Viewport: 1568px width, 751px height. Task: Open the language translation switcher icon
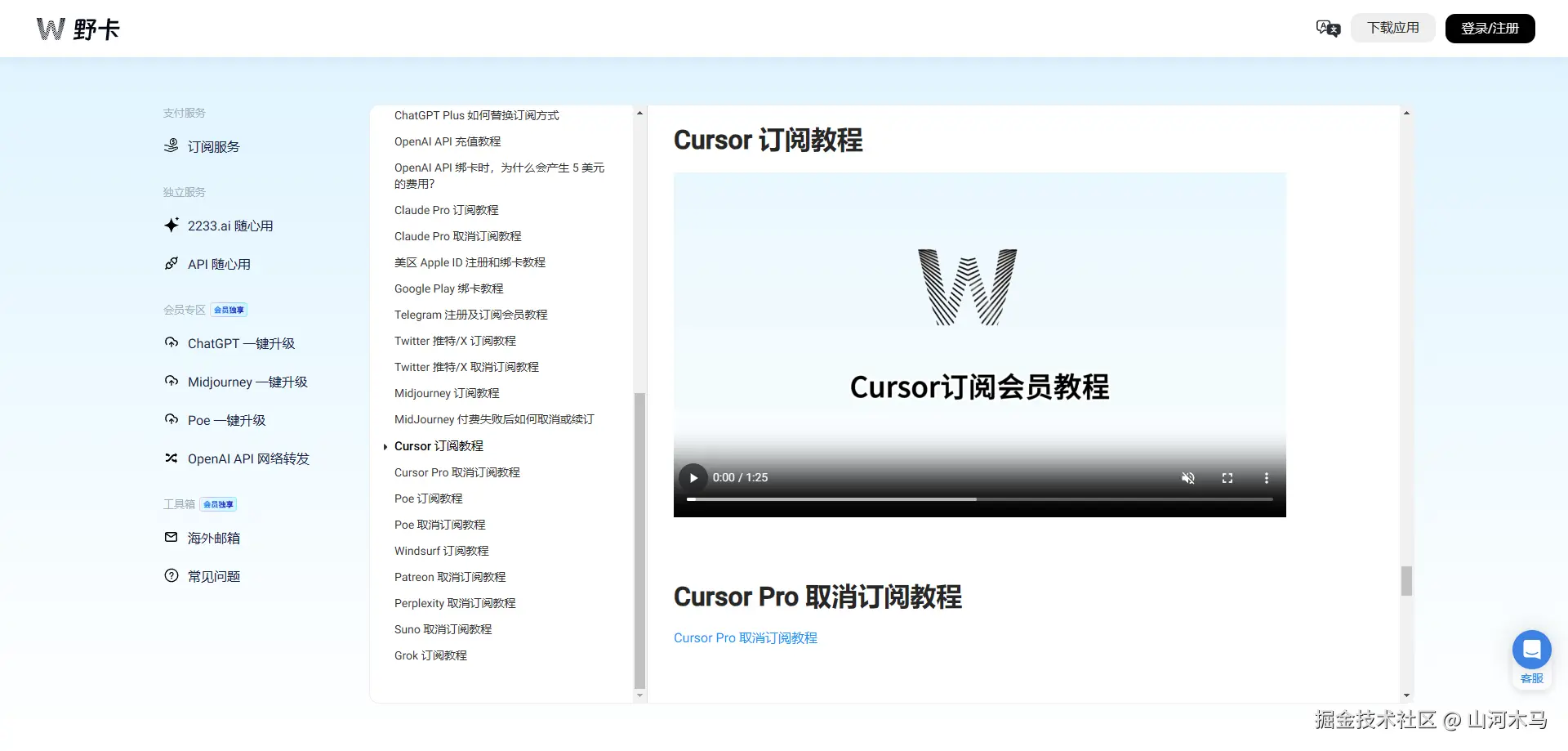(x=1328, y=29)
